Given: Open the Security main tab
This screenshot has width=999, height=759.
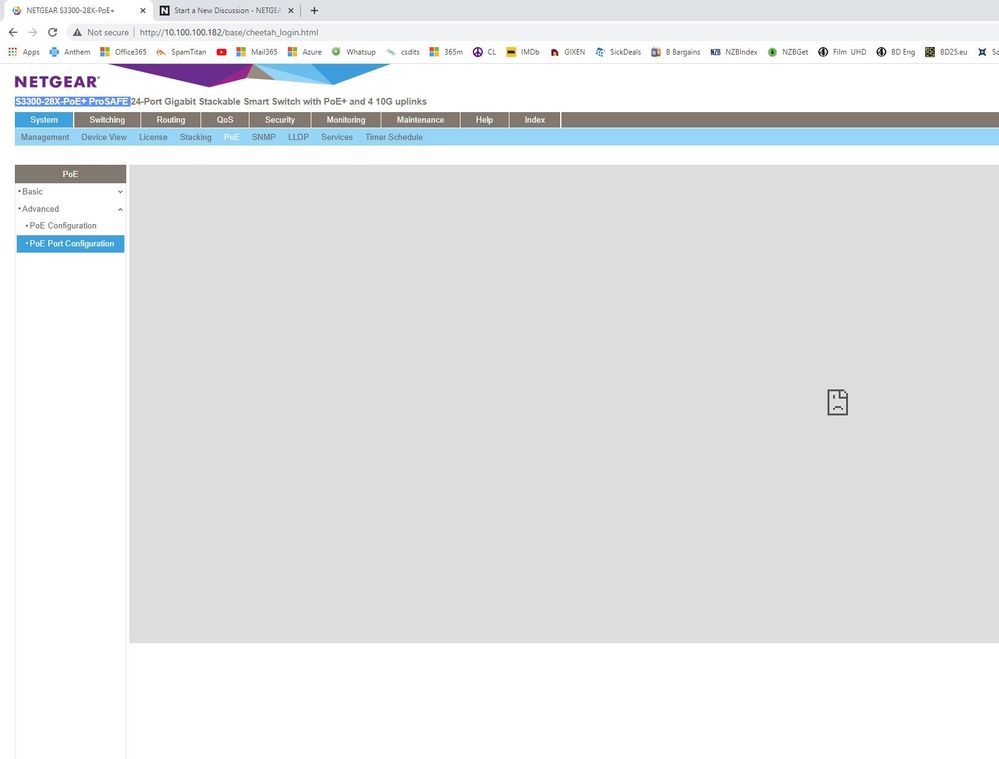Looking at the screenshot, I should coord(280,120).
